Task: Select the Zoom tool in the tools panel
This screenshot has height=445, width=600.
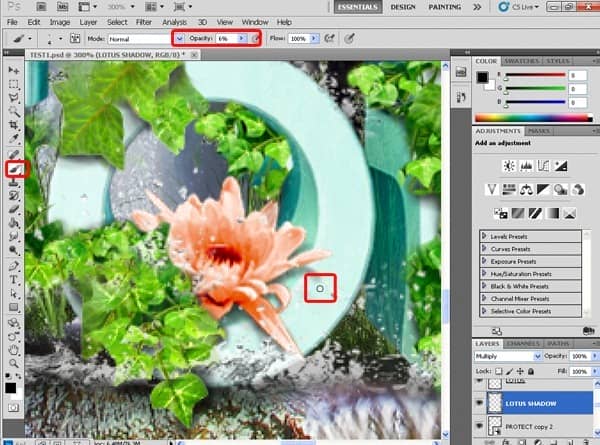Action: (x=14, y=363)
